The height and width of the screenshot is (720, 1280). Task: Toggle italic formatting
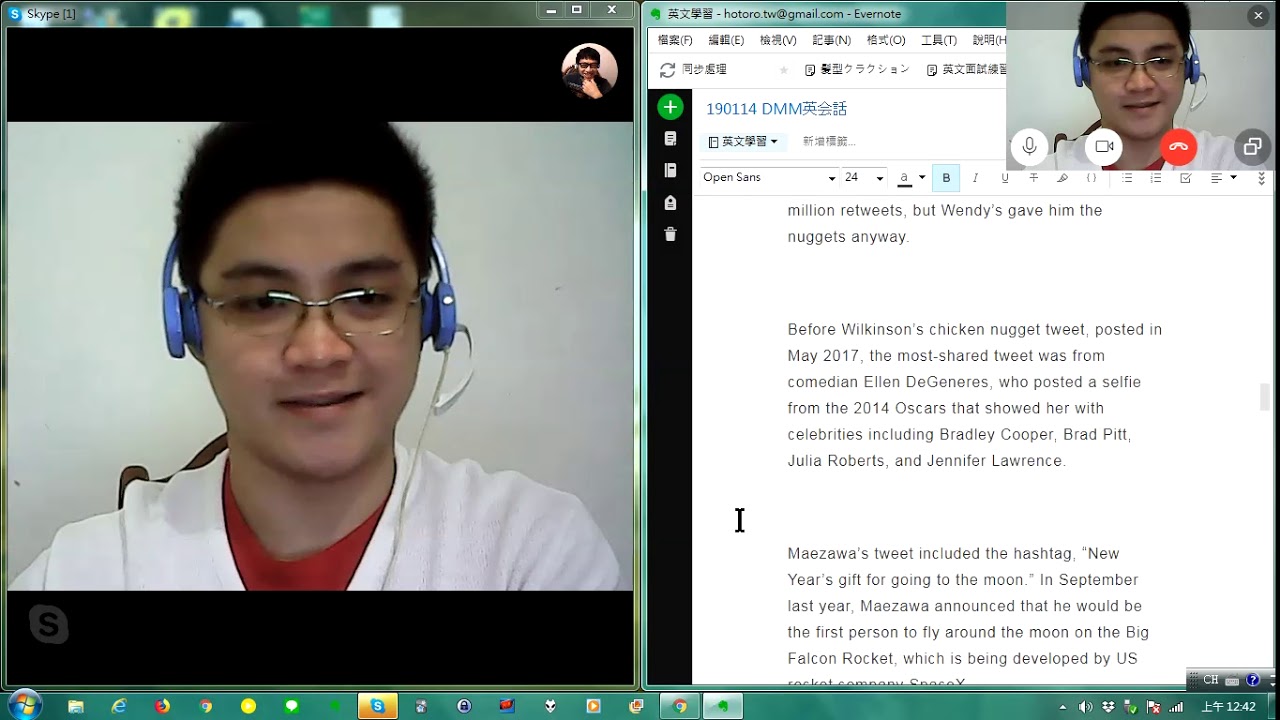[975, 178]
